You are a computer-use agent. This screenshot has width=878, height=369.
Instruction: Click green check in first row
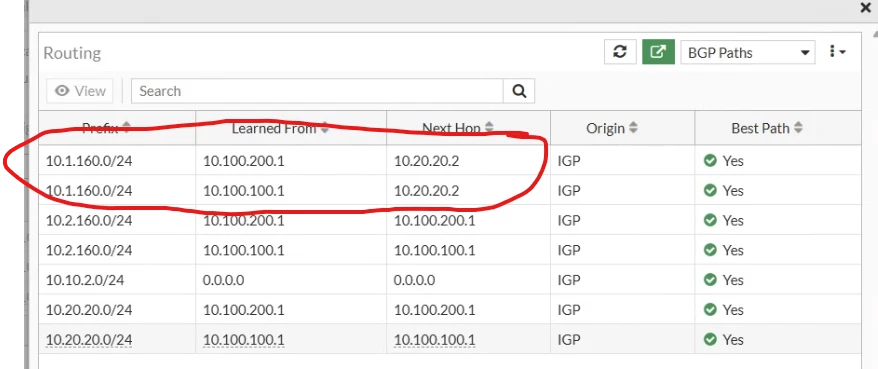click(x=710, y=161)
